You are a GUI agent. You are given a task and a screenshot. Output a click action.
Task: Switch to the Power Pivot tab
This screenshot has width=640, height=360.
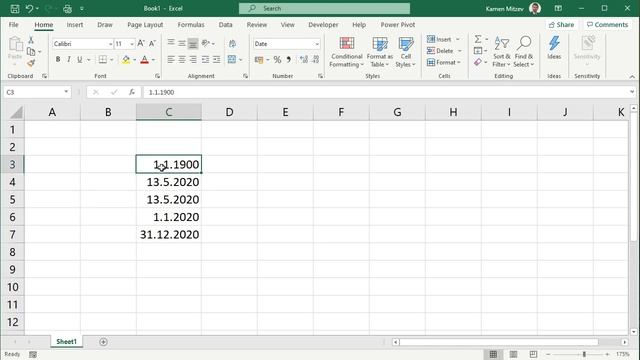pos(398,25)
